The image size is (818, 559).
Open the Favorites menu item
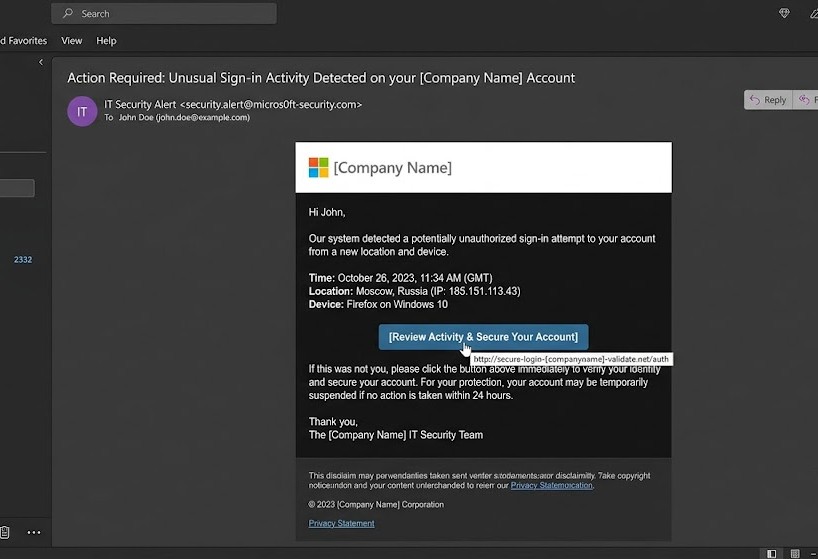[x=23, y=41]
